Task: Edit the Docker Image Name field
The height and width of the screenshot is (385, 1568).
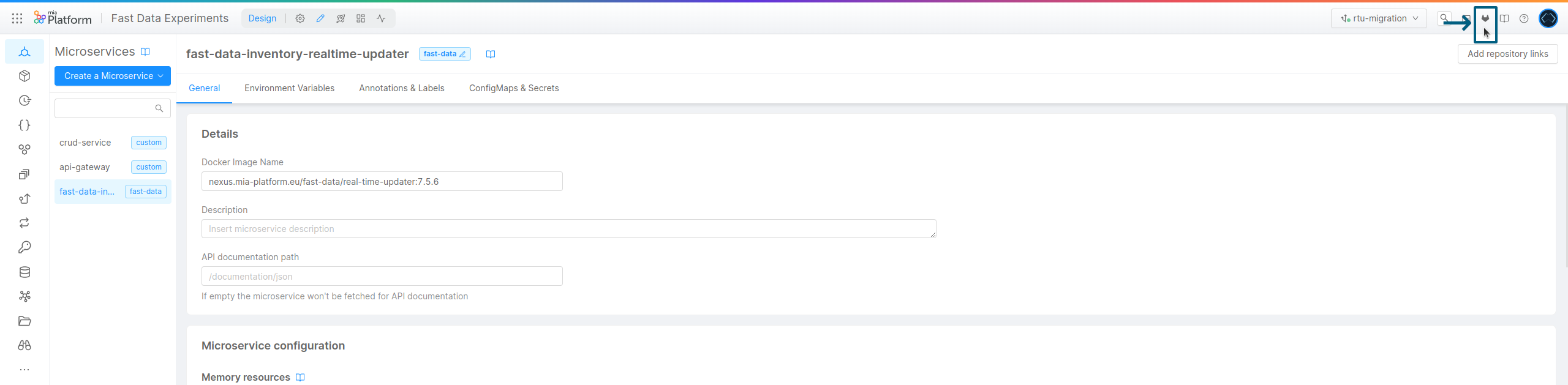Action: click(x=382, y=181)
